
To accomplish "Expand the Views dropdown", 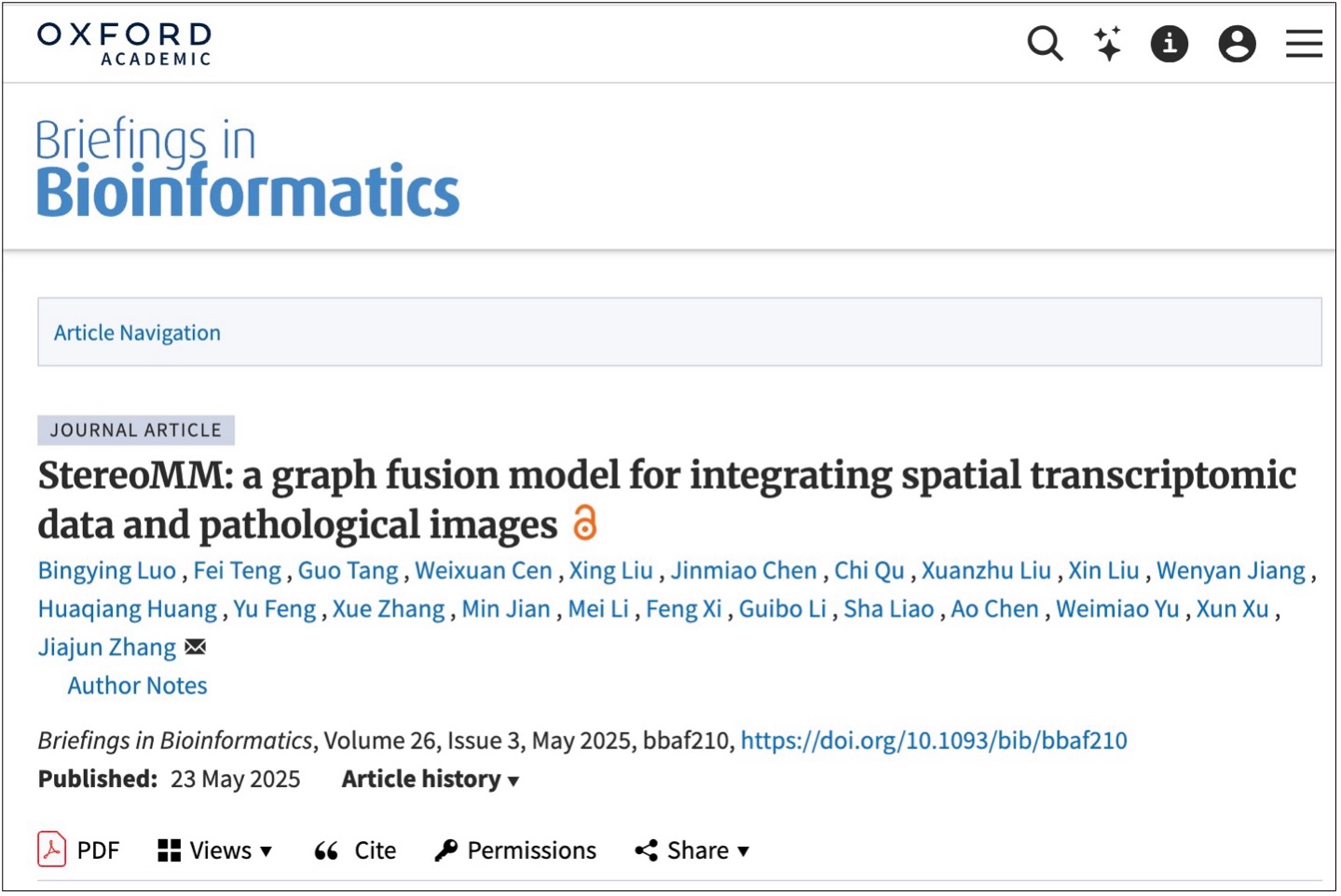I will [215, 850].
